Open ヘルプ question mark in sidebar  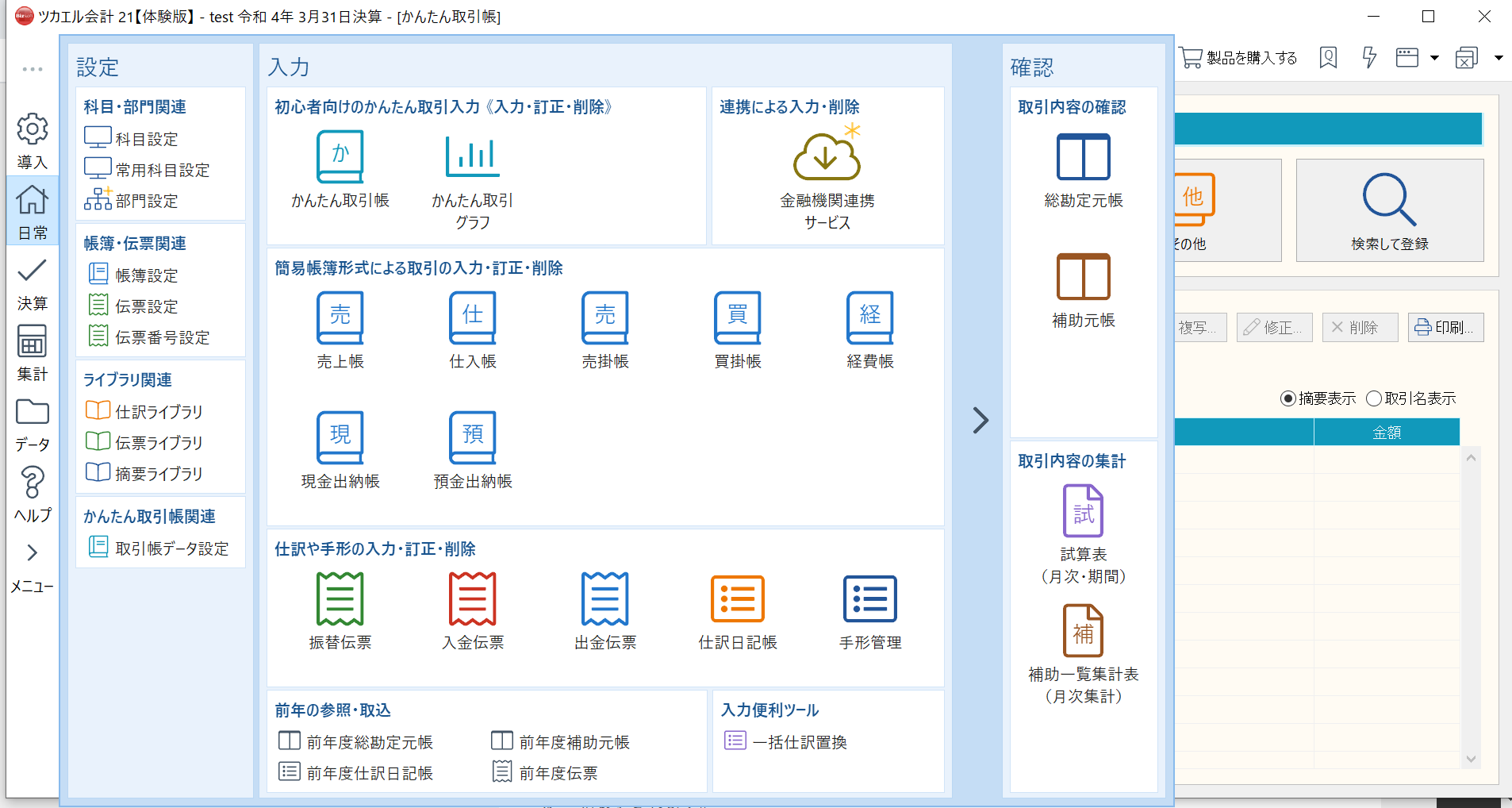pyautogui.click(x=33, y=494)
